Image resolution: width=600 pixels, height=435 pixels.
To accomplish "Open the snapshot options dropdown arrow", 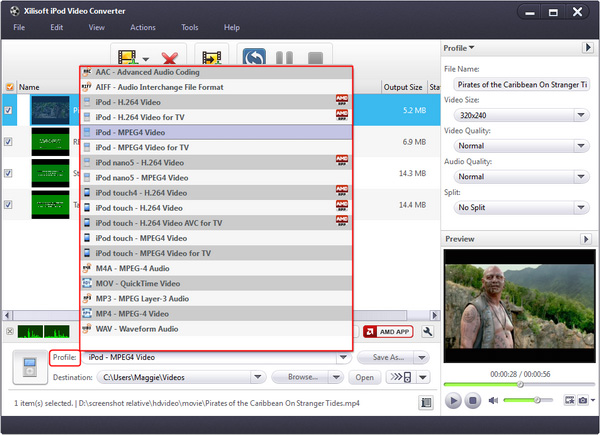I will point(593,400).
